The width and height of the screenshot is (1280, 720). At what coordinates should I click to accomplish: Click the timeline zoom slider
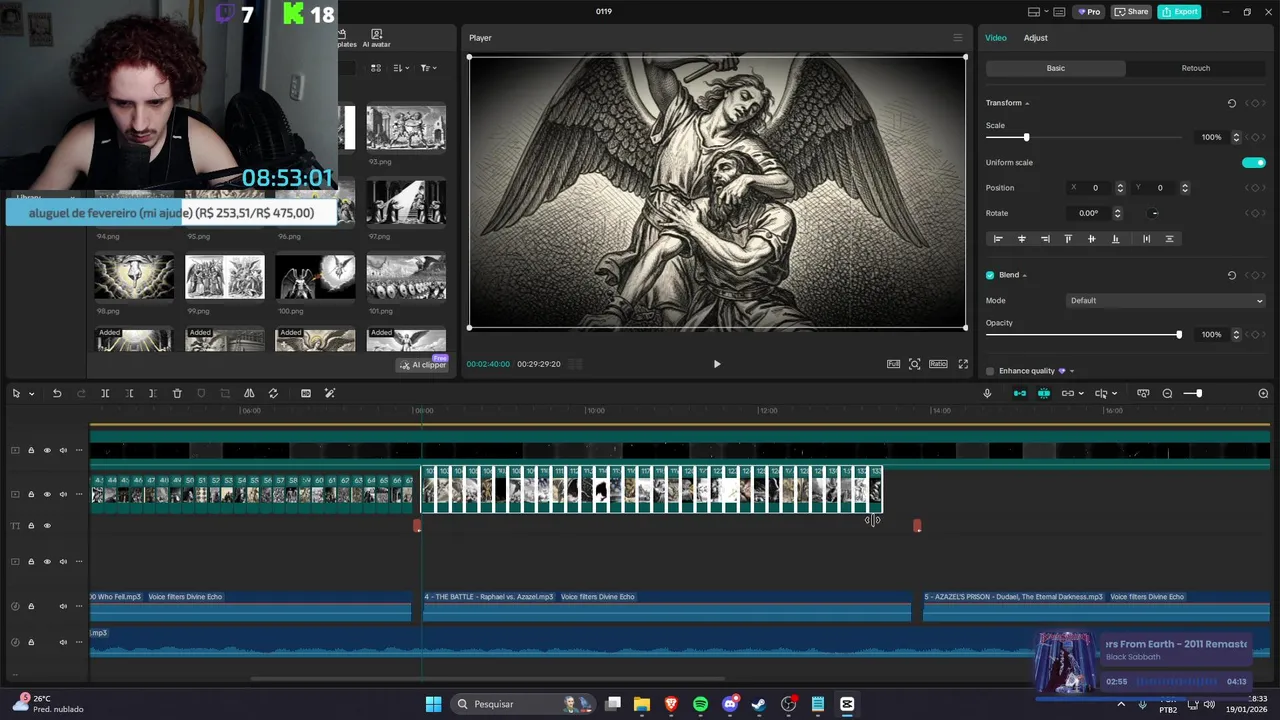point(1193,393)
